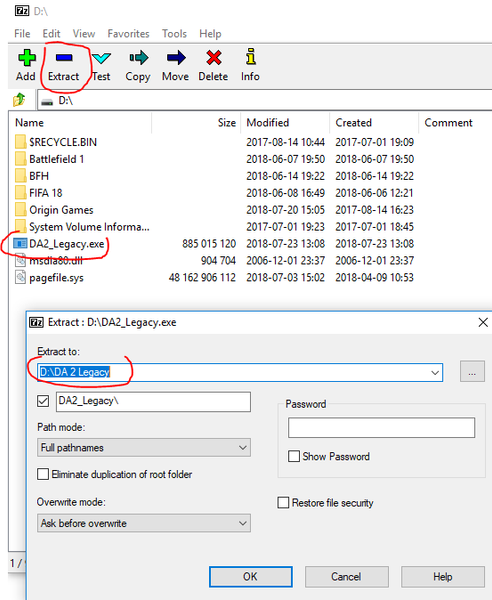Enable Restore file security option
The height and width of the screenshot is (600, 492).
(x=283, y=502)
